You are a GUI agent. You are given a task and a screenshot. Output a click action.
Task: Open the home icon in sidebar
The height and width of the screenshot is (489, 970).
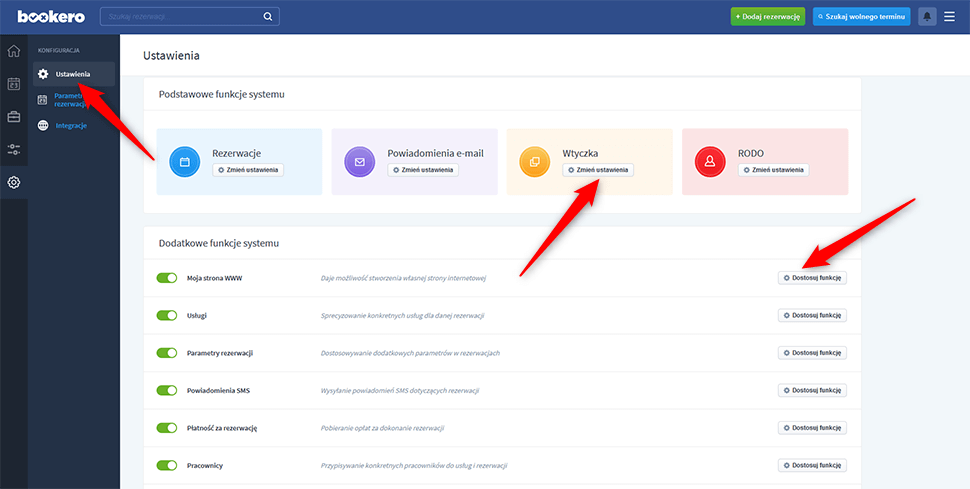coord(14,51)
